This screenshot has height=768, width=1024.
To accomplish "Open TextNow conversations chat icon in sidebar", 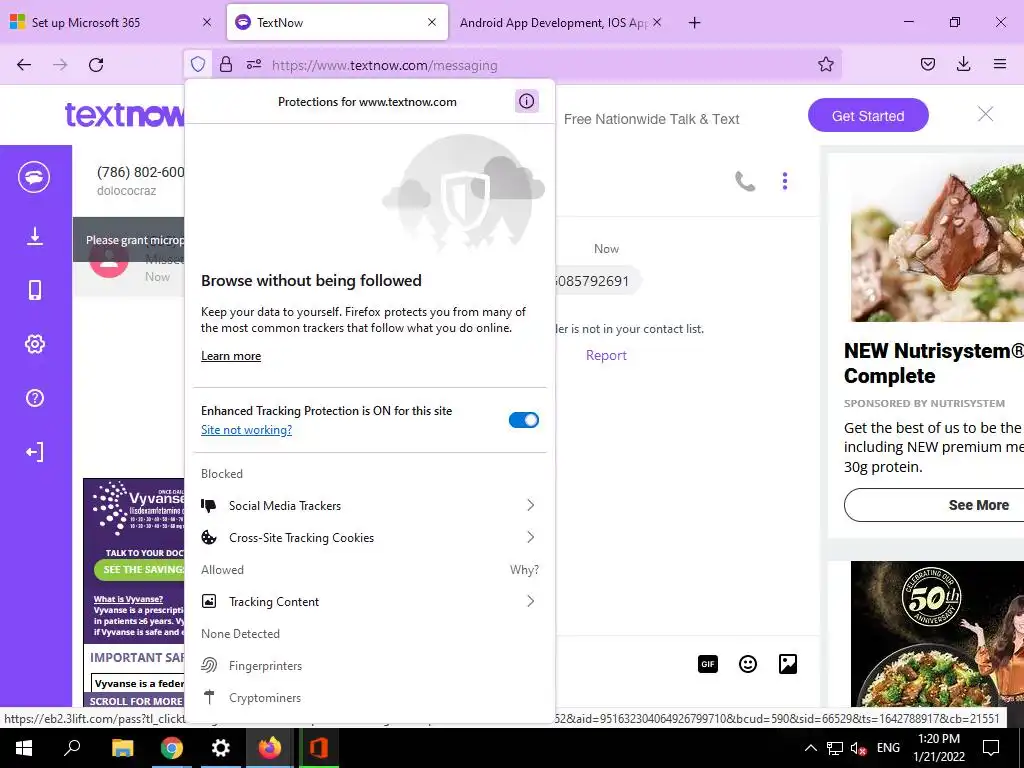I will click(34, 177).
